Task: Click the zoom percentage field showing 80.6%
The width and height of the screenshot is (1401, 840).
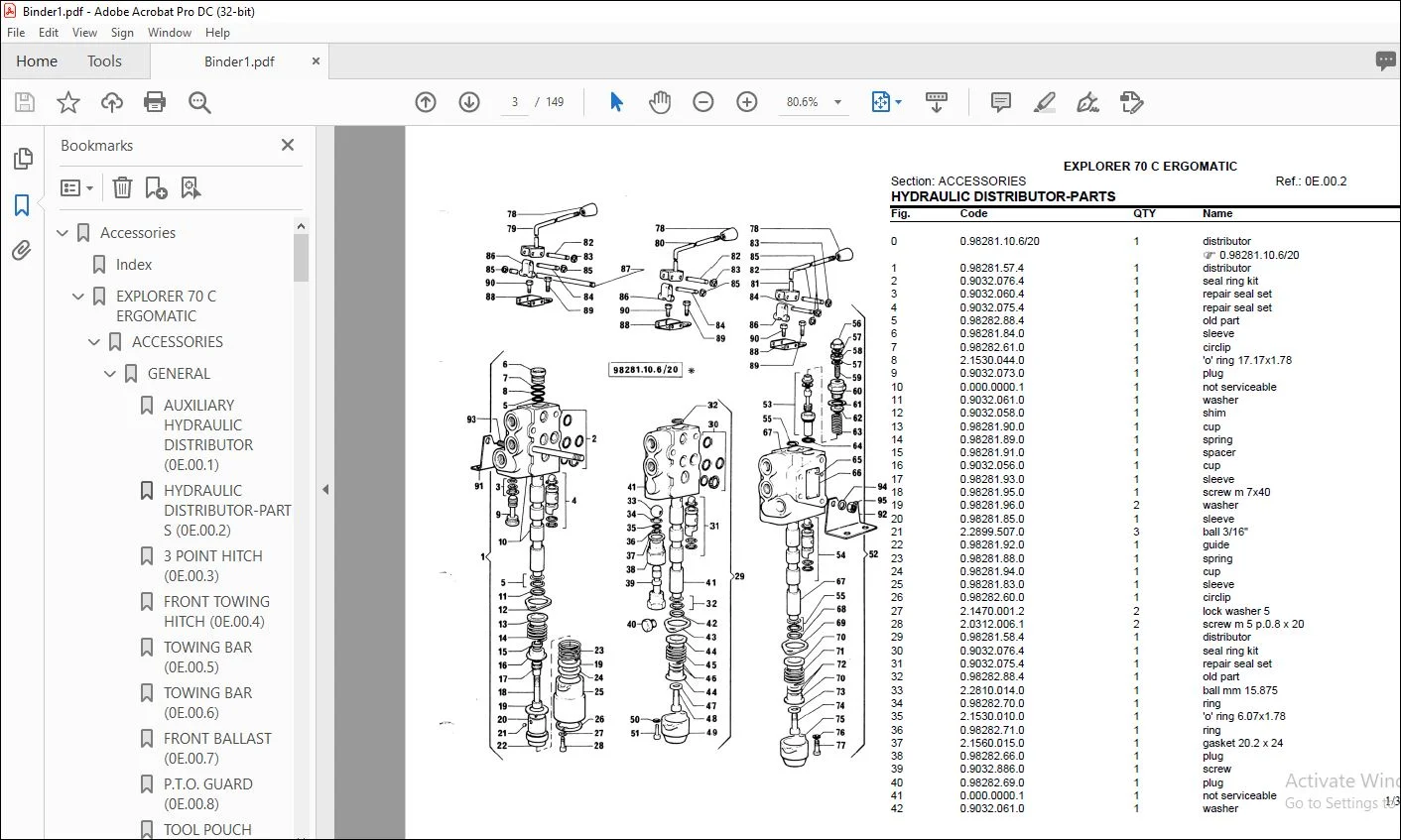Action: tap(802, 102)
